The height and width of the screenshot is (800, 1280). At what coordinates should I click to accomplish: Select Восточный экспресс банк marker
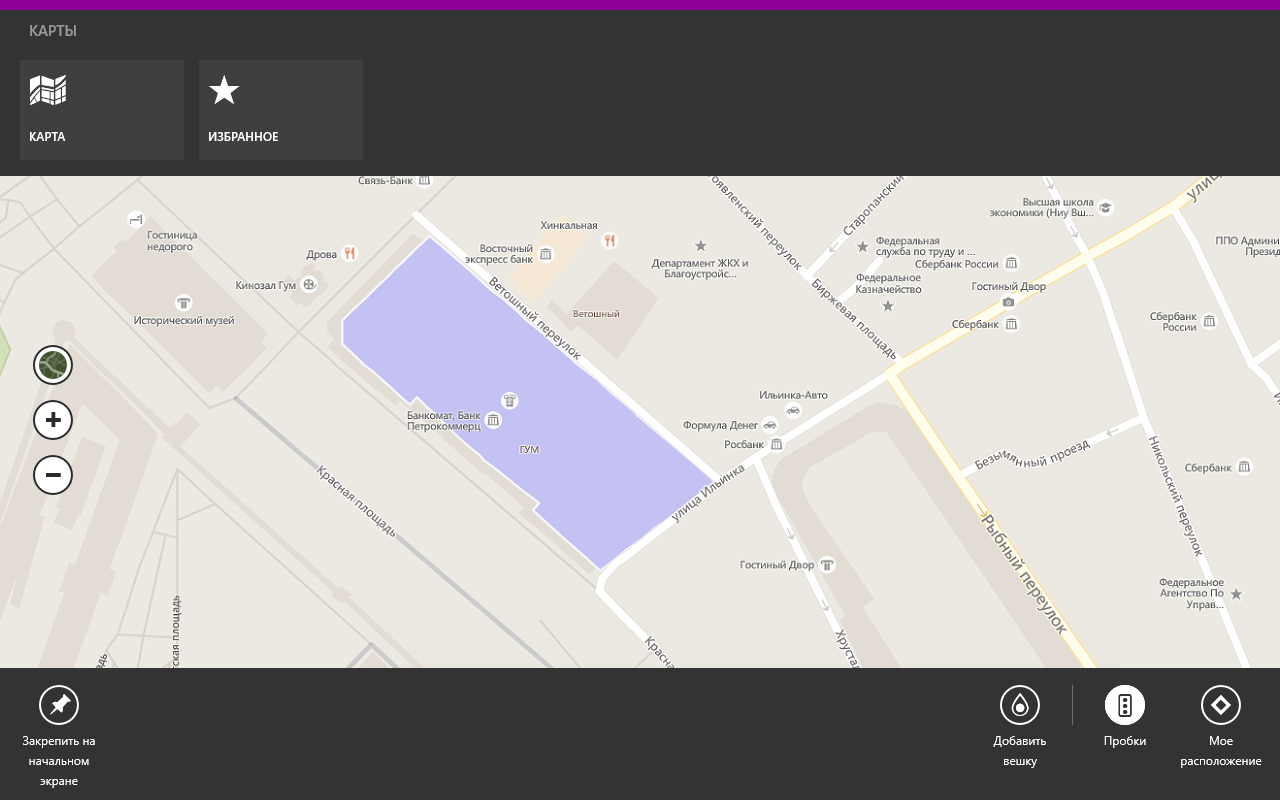coord(546,254)
